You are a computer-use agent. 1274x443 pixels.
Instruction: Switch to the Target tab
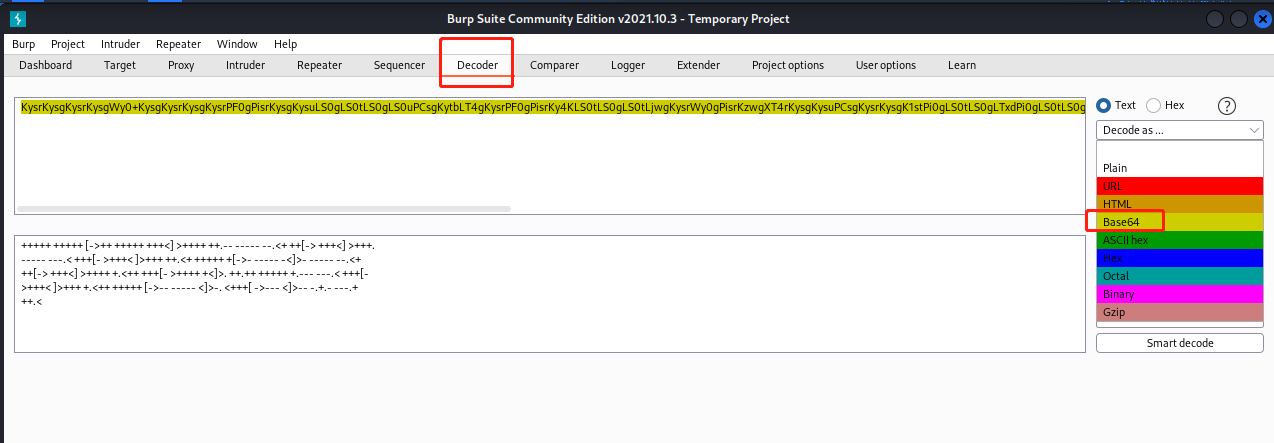pyautogui.click(x=120, y=65)
